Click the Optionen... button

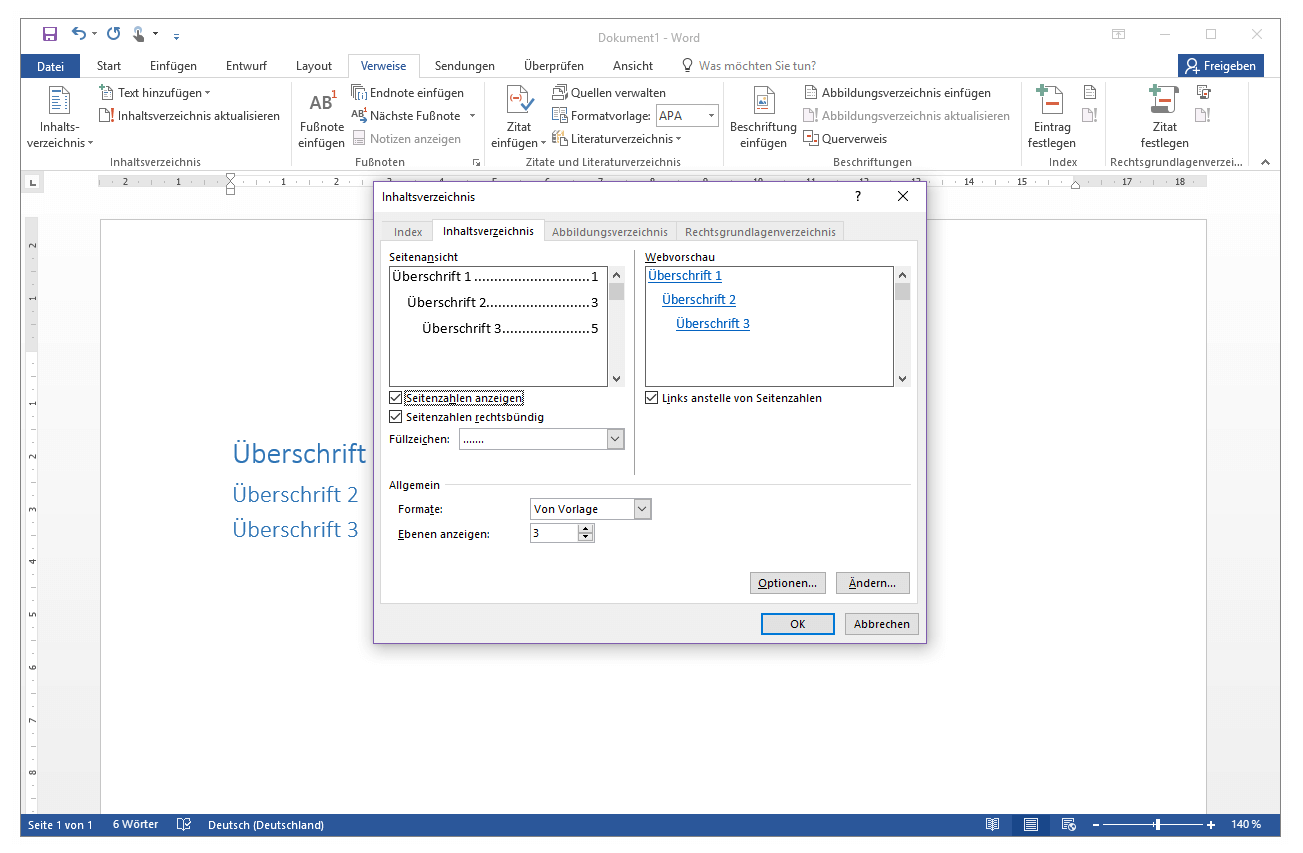click(787, 583)
